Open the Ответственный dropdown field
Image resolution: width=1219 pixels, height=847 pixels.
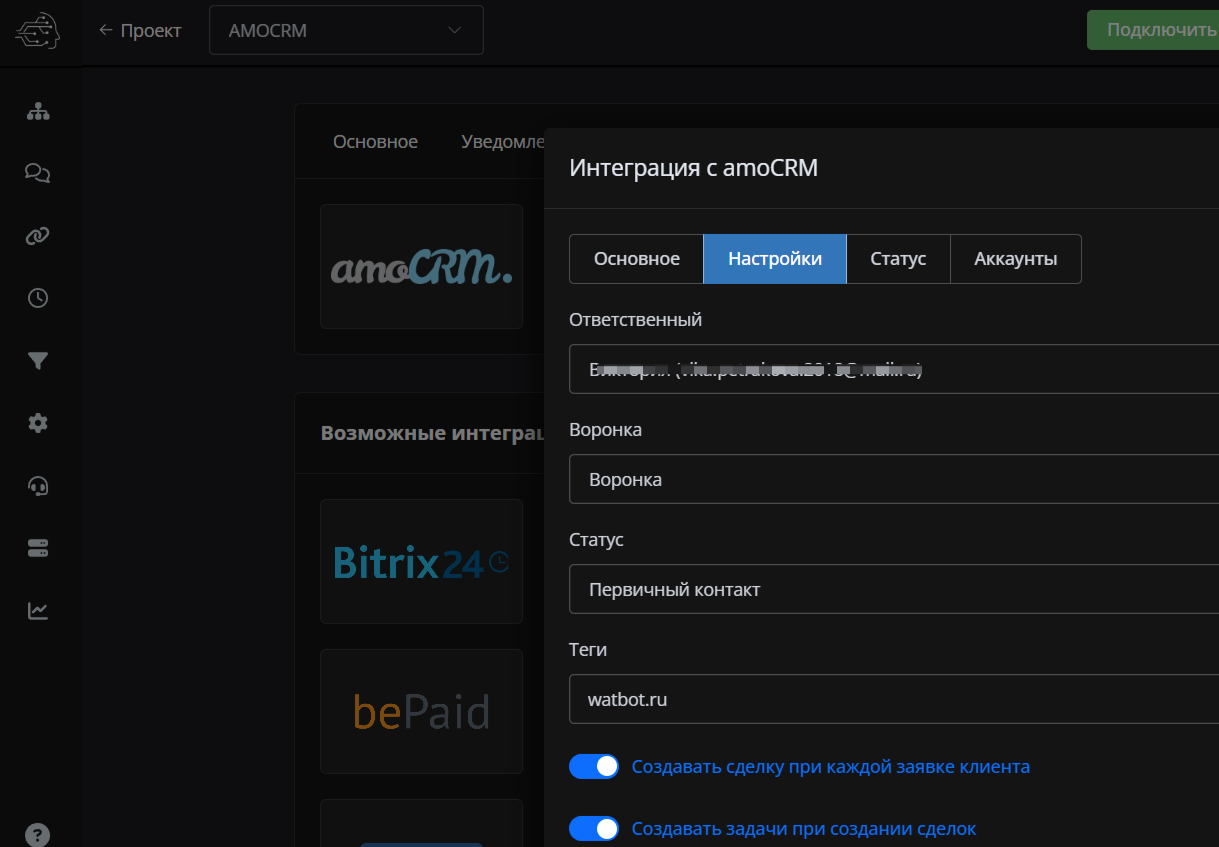click(x=892, y=370)
